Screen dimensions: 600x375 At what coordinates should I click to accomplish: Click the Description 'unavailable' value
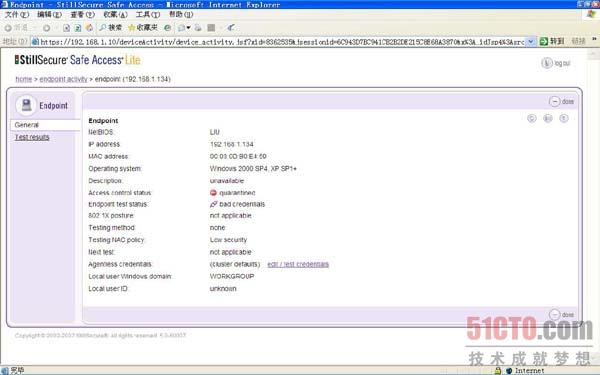point(227,181)
